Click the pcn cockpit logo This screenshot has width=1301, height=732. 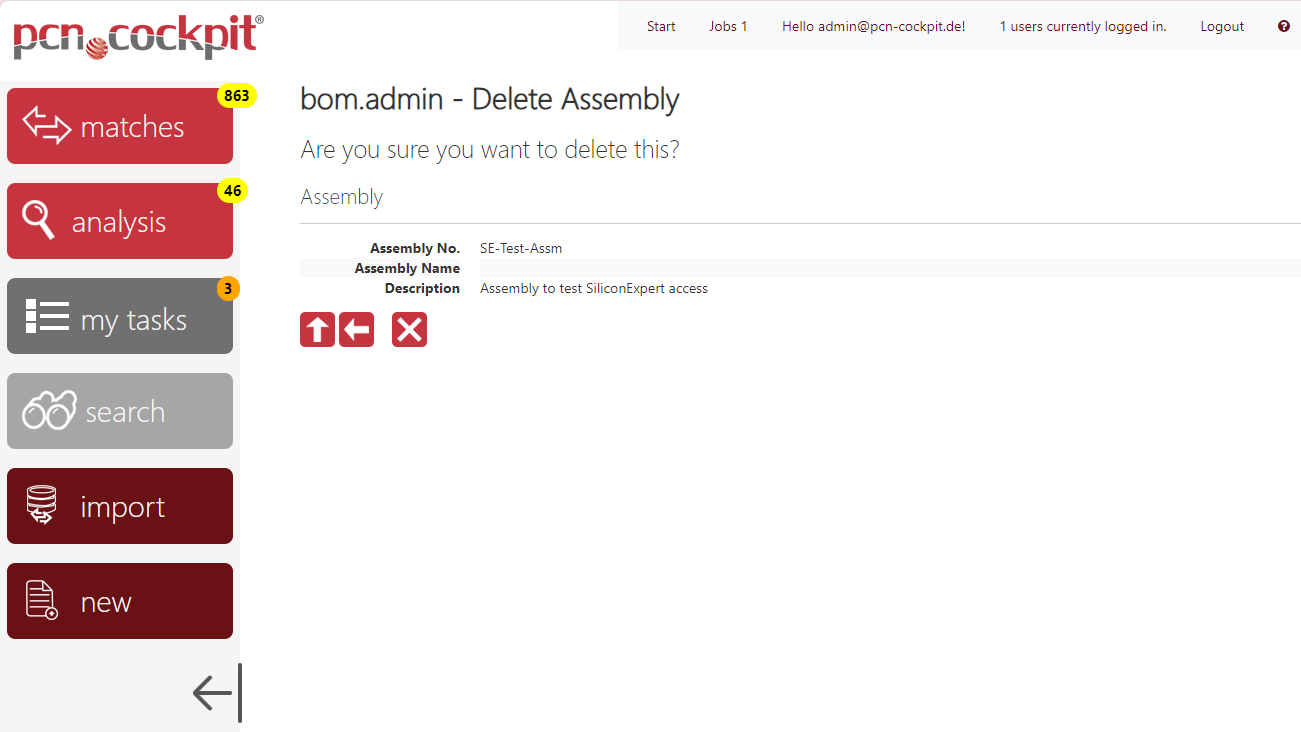pos(138,38)
